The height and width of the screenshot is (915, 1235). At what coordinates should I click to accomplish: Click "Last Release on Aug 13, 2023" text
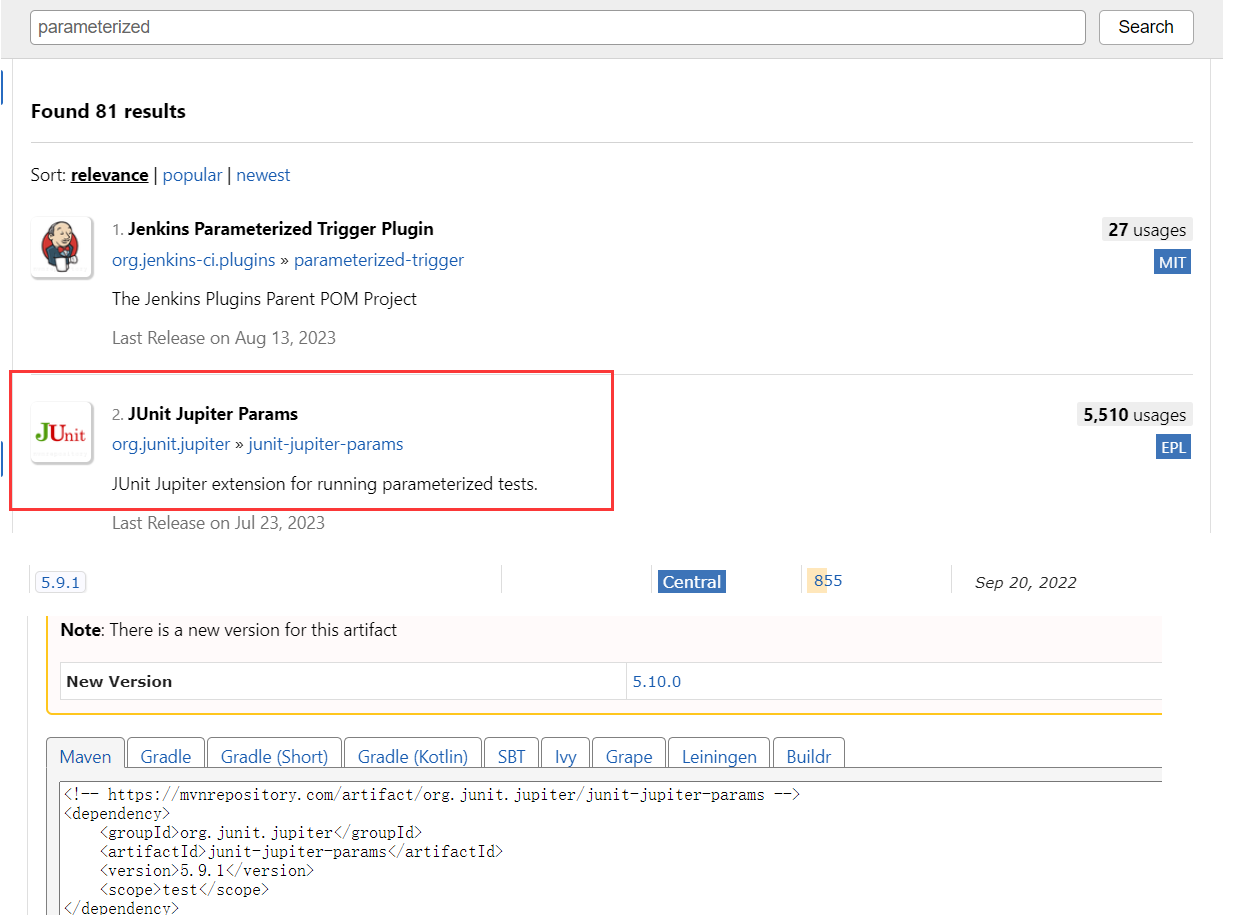(224, 338)
